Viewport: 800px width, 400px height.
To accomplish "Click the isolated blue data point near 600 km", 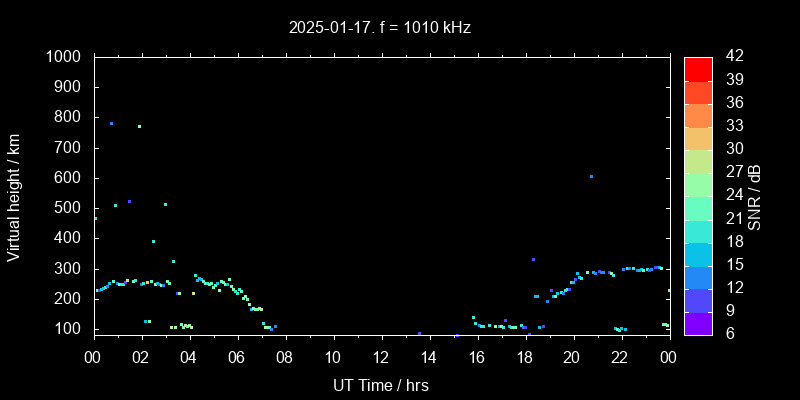I will pyautogui.click(x=591, y=176).
